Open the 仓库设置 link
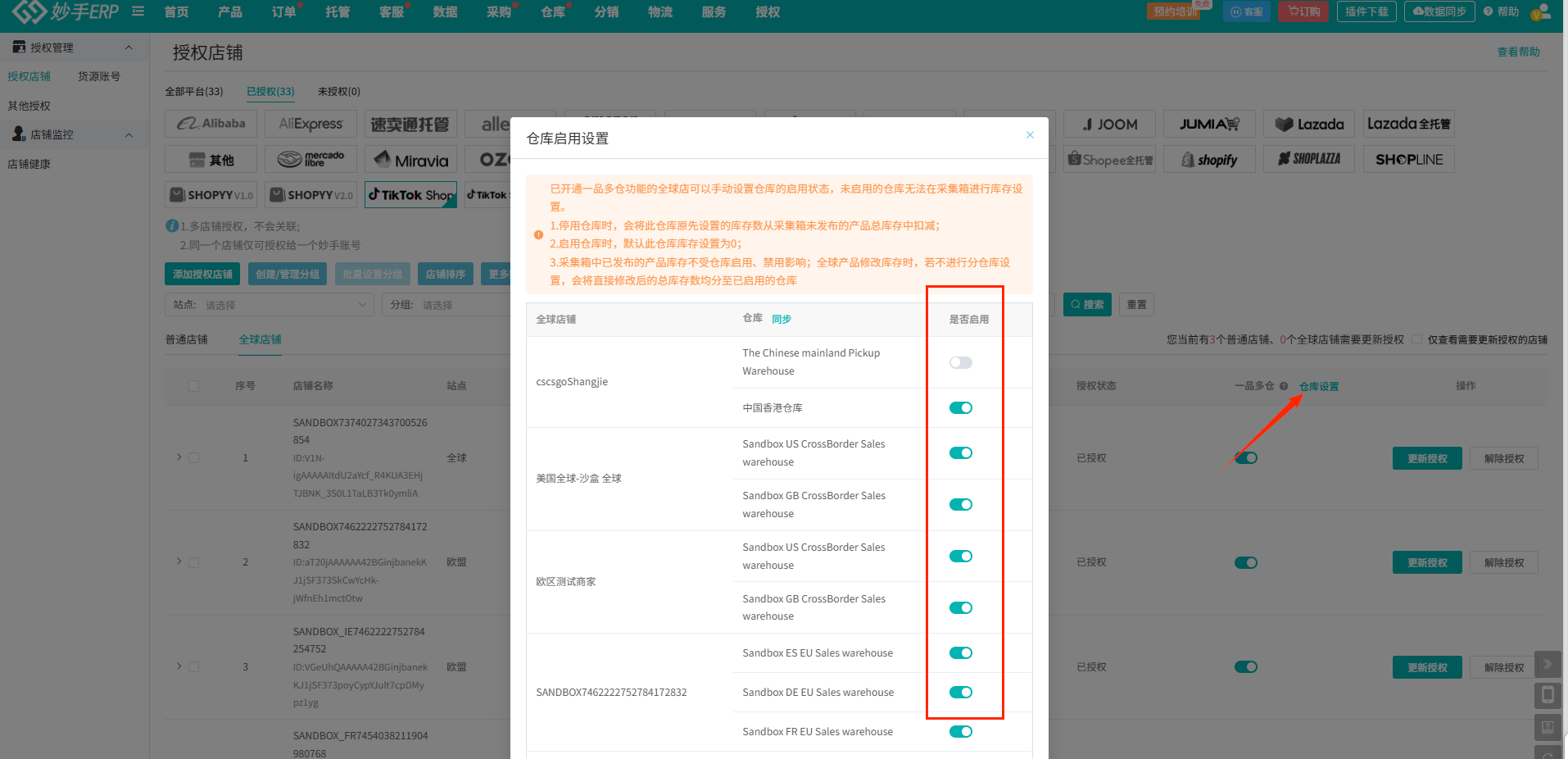 (1319, 387)
